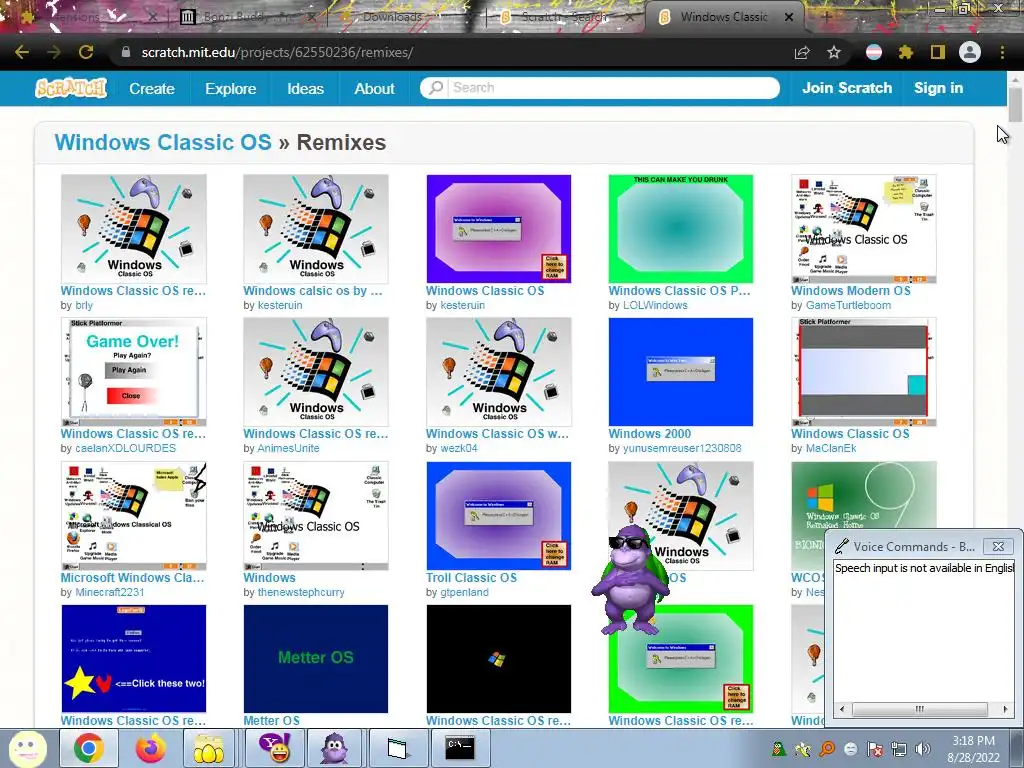
Task: Bookmark this page with the star icon
Action: coord(833,52)
